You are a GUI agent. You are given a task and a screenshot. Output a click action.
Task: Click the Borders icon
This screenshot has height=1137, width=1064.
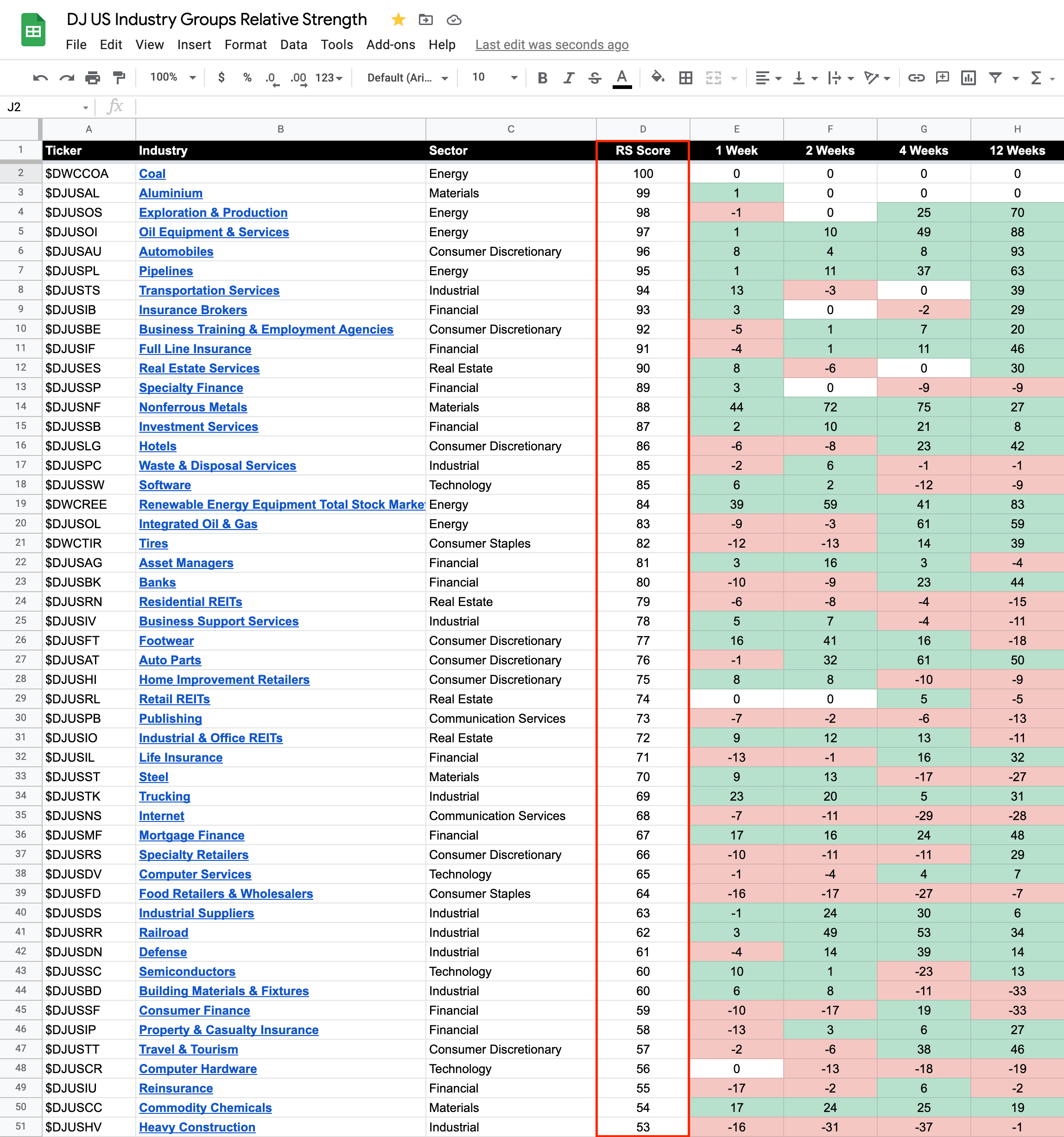(685, 78)
